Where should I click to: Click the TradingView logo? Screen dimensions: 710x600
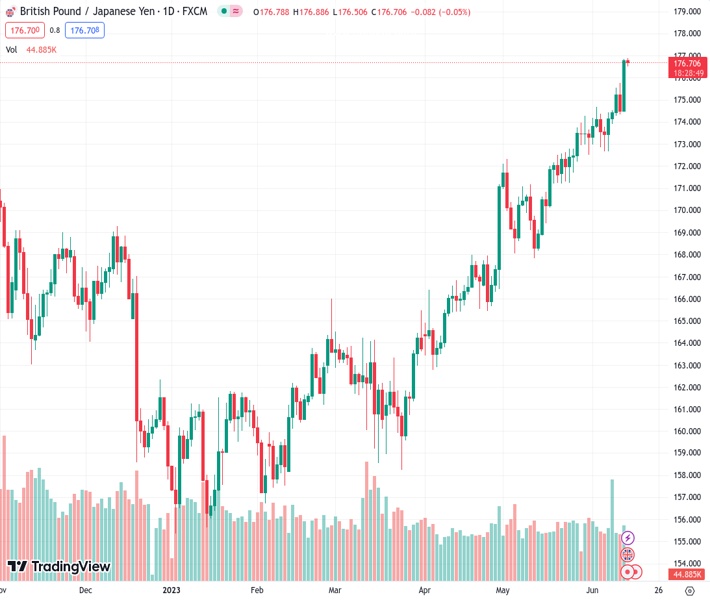point(60,567)
